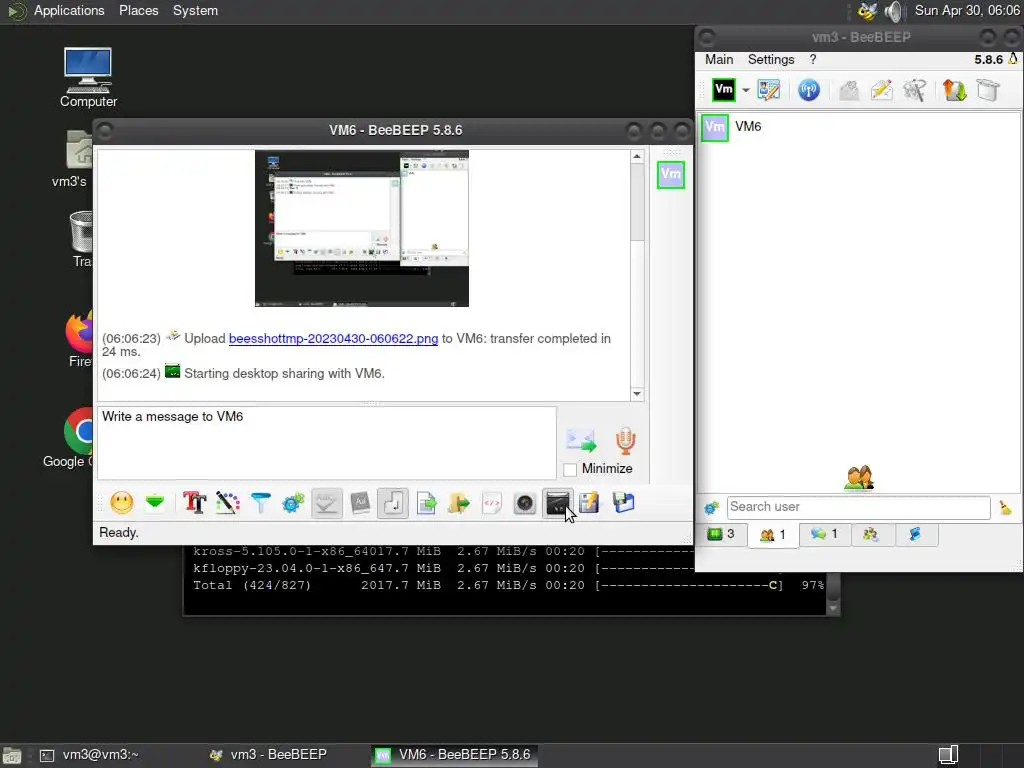The height and width of the screenshot is (768, 1024).
Task: Click the two-users icon above the search field
Action: pos(859,477)
